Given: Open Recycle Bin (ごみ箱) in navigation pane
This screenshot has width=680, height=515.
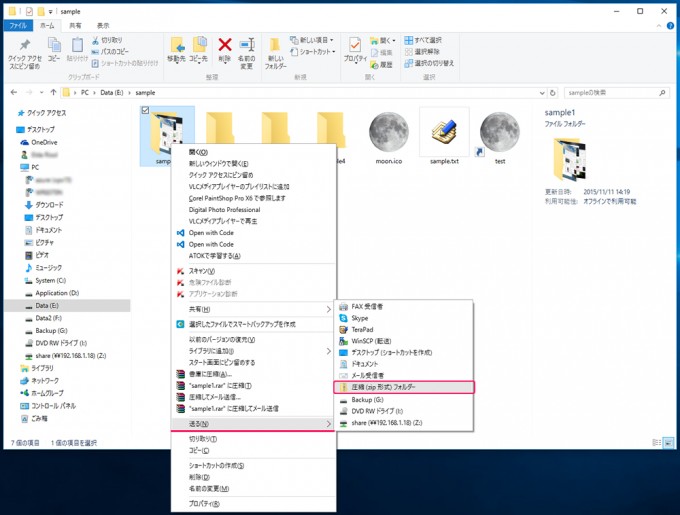Looking at the screenshot, I should click(x=34, y=419).
